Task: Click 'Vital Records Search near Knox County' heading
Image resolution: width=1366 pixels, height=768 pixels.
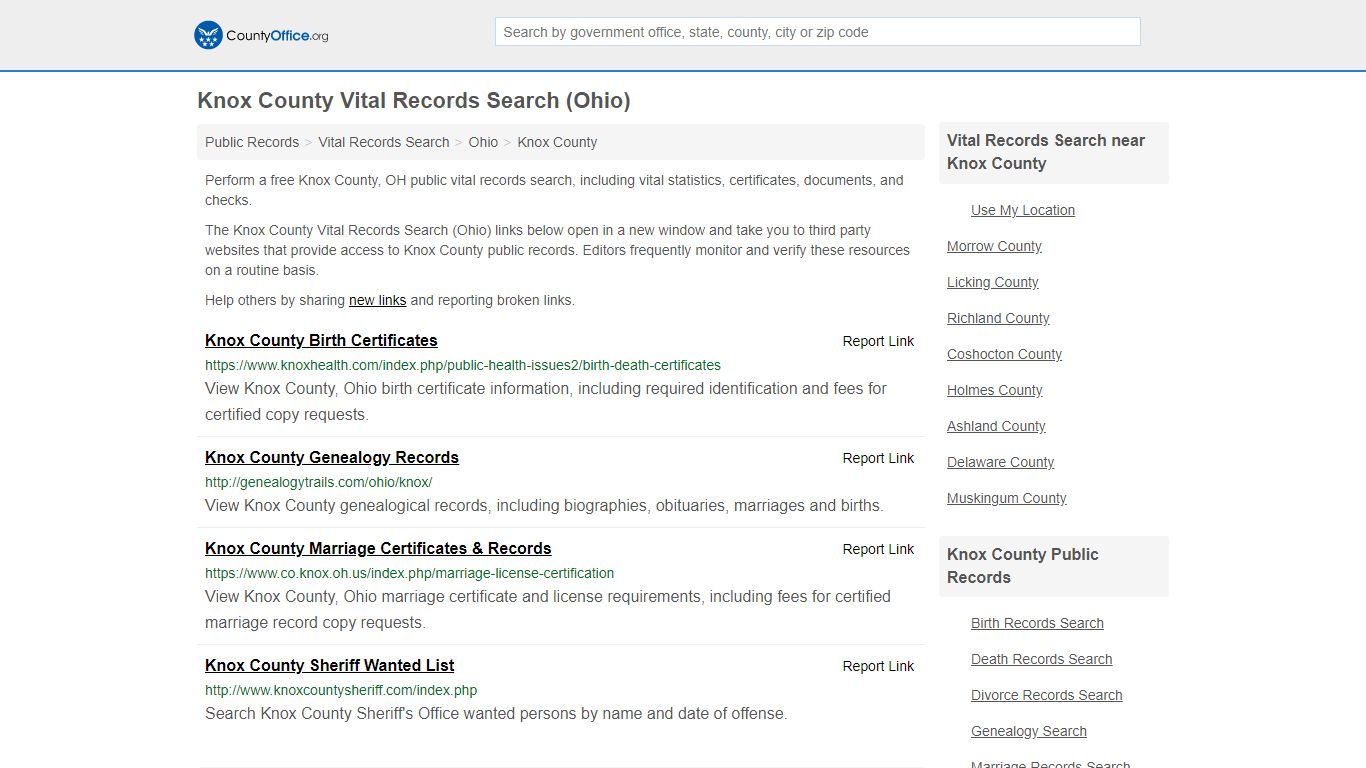Action: coord(1046,152)
